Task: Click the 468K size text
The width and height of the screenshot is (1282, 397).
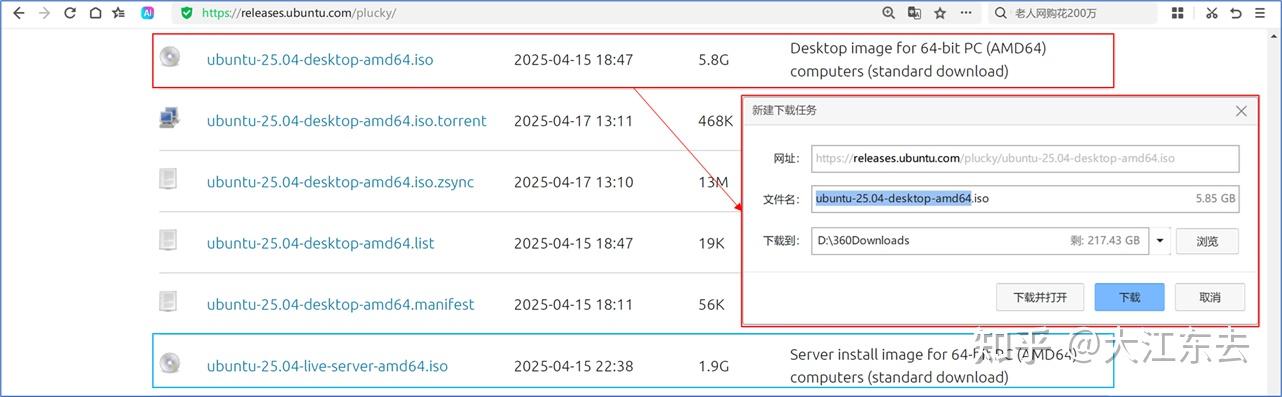Action: (716, 121)
